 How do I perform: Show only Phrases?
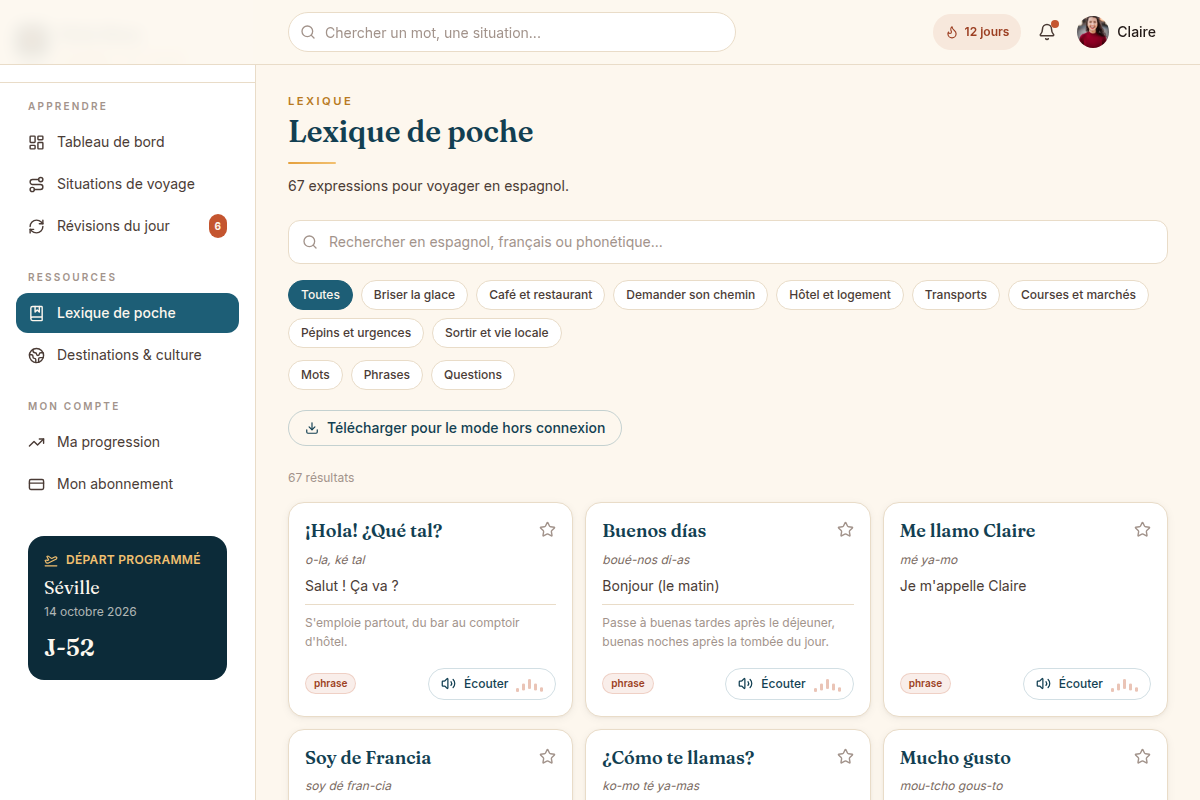(387, 375)
